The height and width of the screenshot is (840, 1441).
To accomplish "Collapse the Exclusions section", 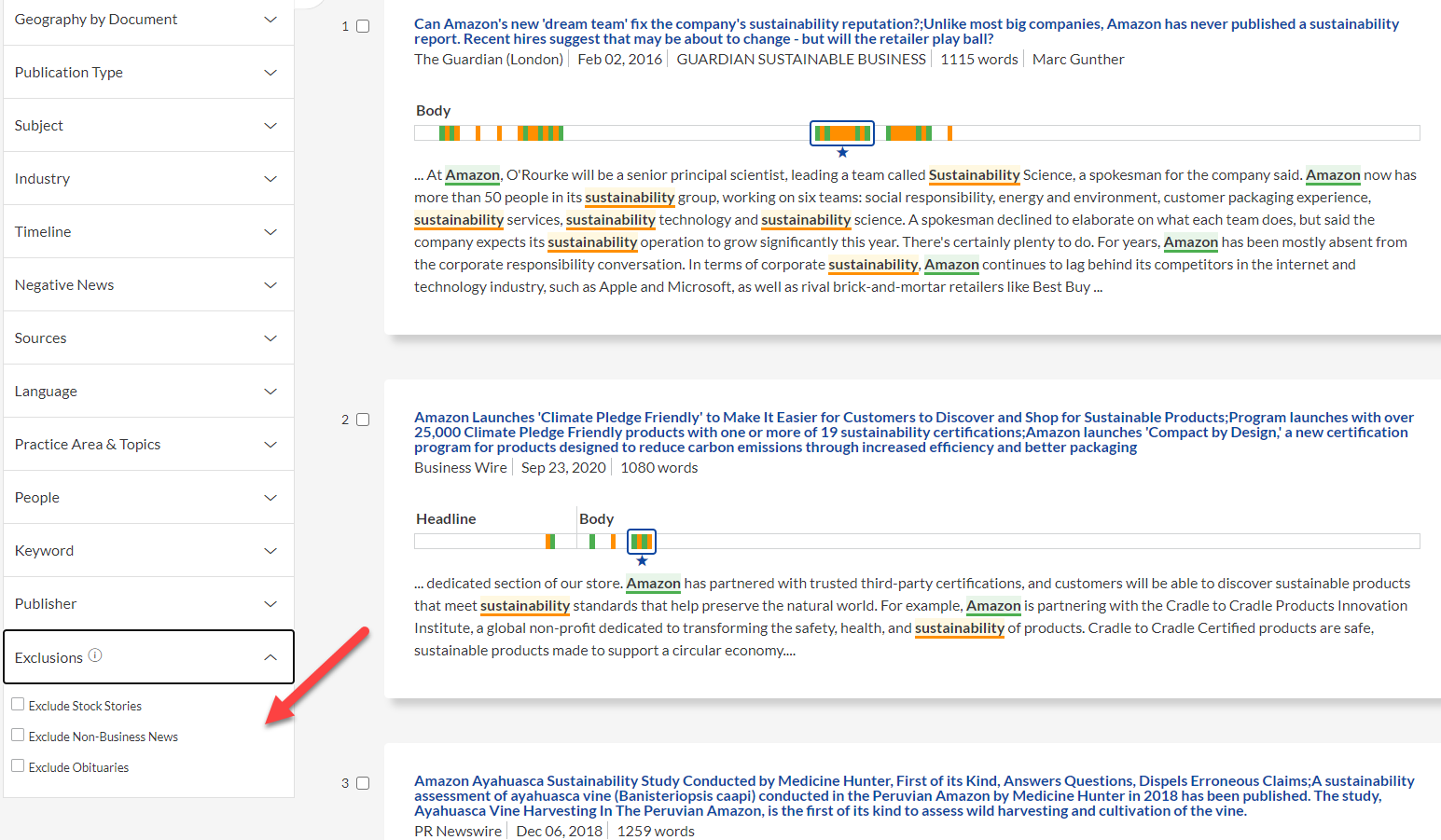I will pos(148,657).
